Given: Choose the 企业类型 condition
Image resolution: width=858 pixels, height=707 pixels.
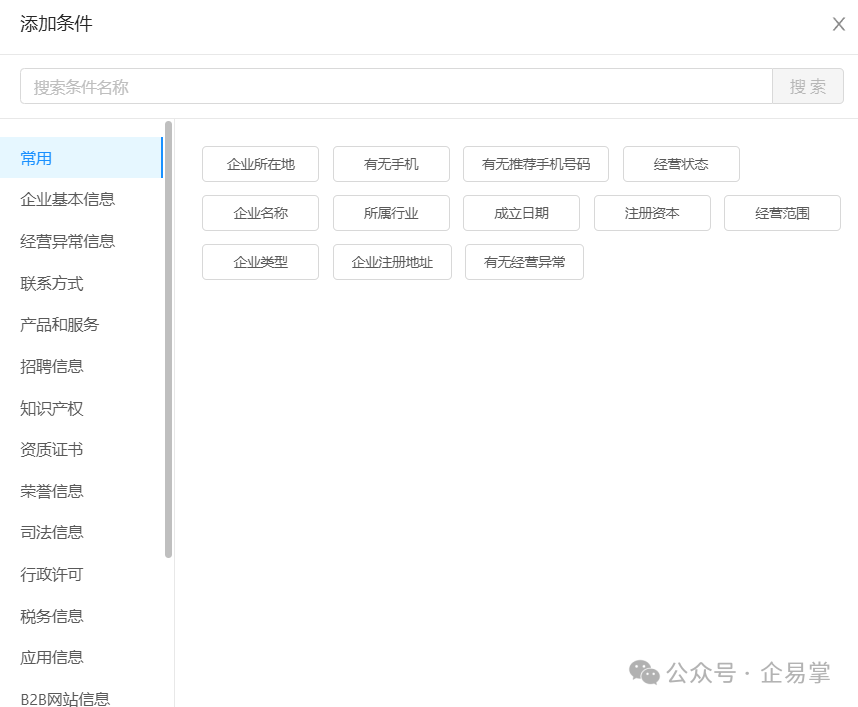Looking at the screenshot, I should coord(260,262).
